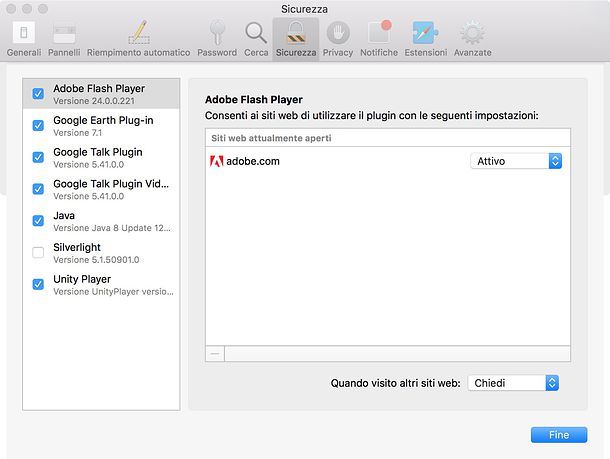Select Java in the plugin list

click(101, 221)
